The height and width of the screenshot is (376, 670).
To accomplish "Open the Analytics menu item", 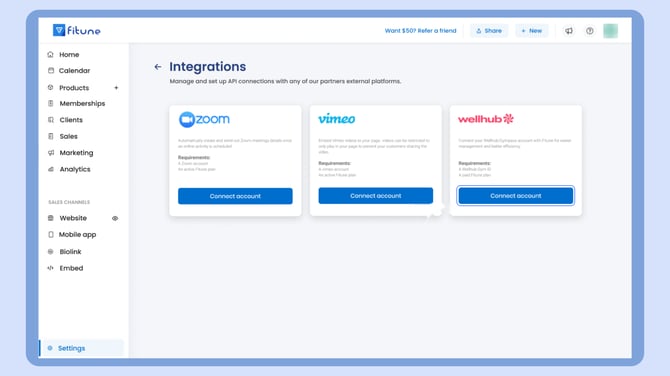I will pyautogui.click(x=75, y=169).
